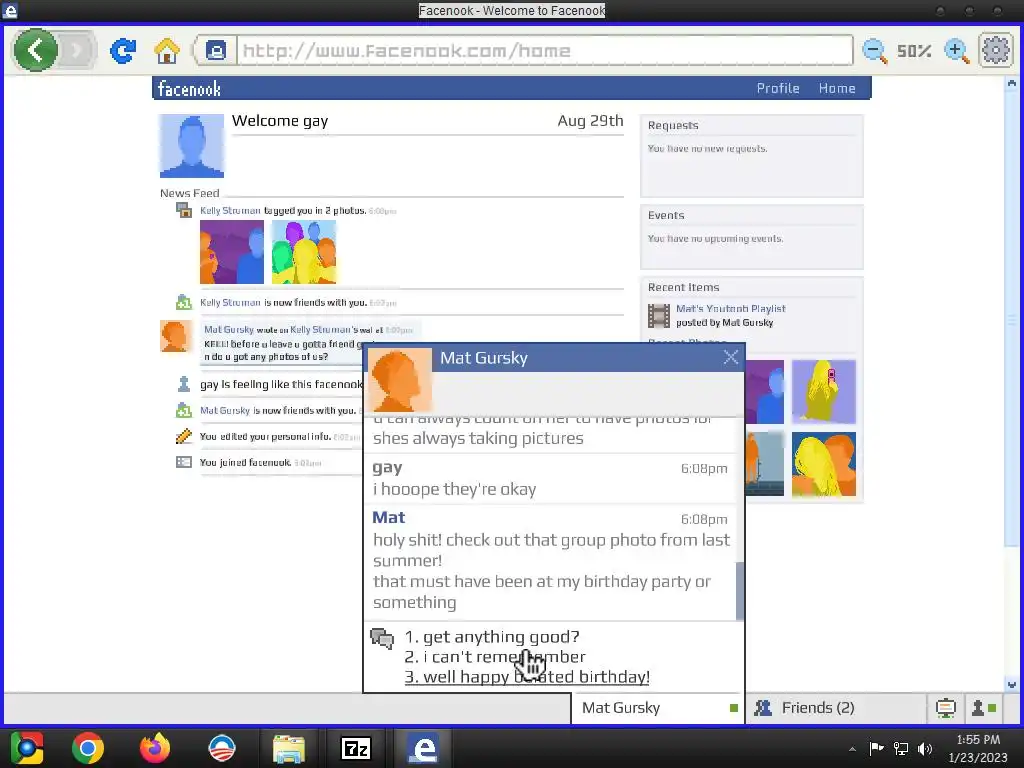
Task: Focus the URL address field
Action: [544, 50]
